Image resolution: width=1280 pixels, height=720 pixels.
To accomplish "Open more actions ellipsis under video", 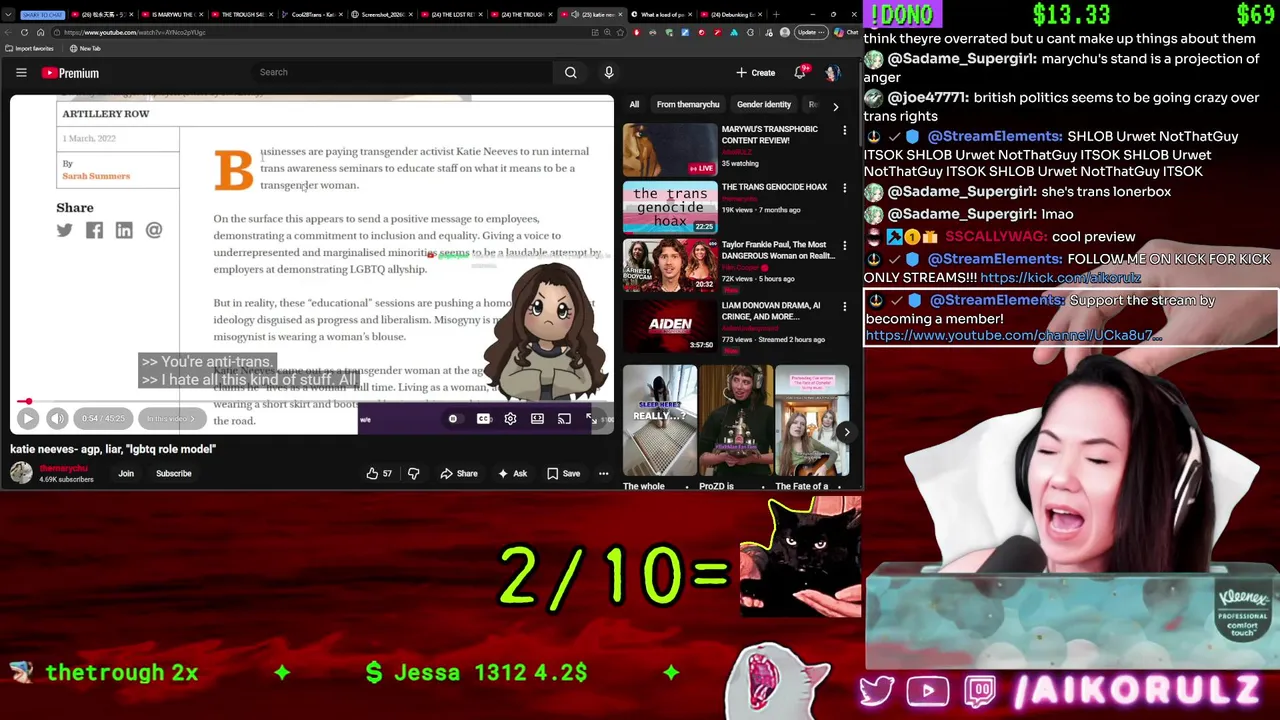I will 603,473.
